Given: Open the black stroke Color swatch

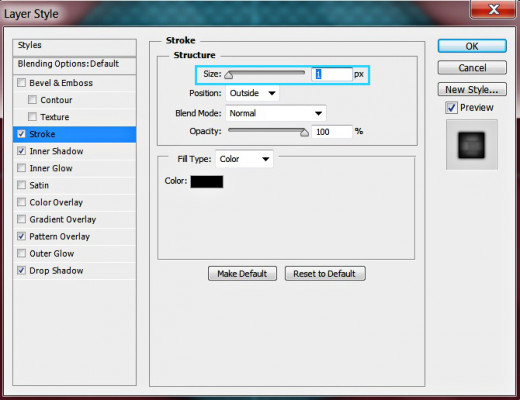Looking at the screenshot, I should [207, 182].
